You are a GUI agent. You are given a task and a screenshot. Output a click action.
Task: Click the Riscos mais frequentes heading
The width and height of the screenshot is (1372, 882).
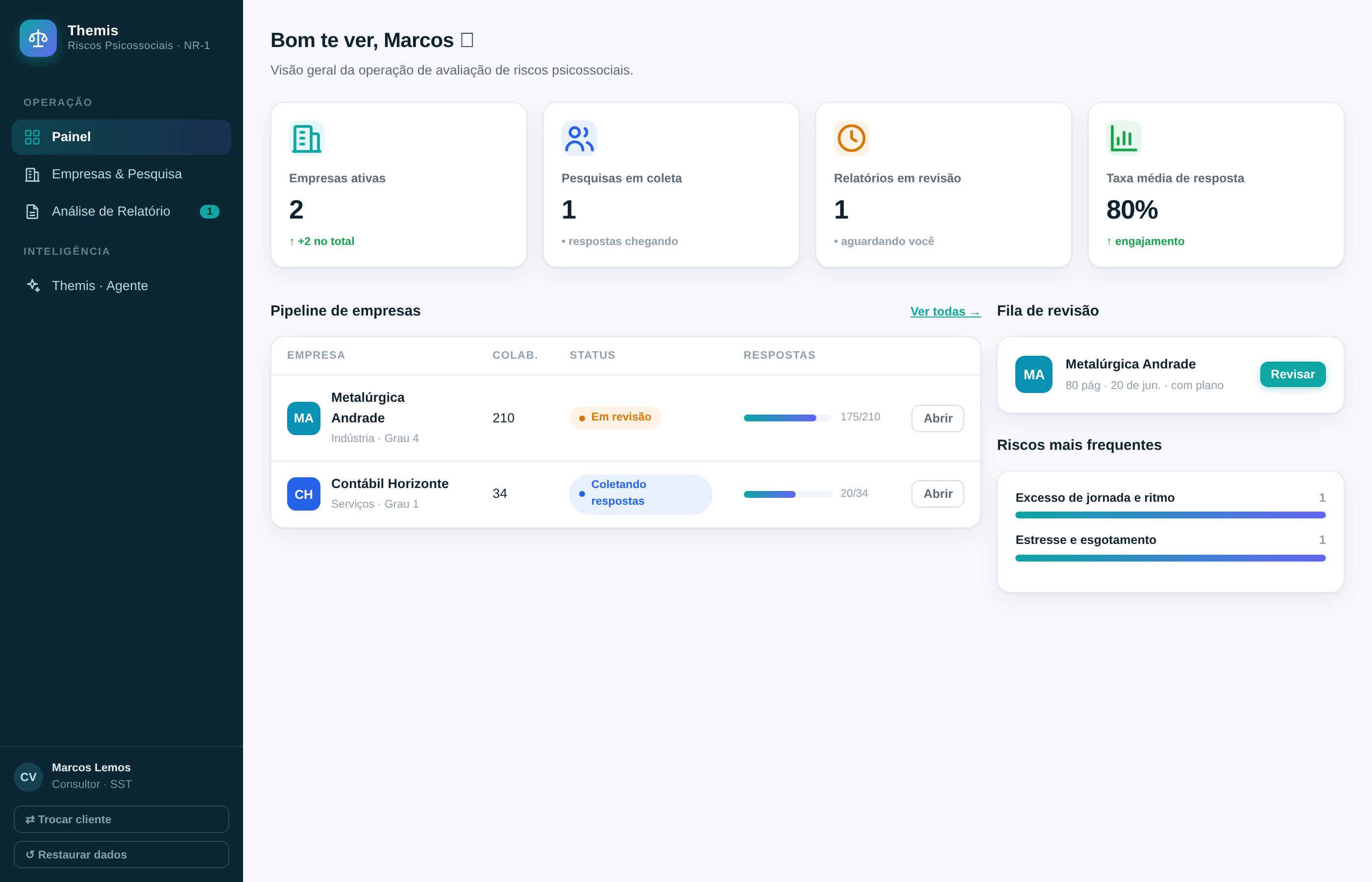tap(1079, 445)
